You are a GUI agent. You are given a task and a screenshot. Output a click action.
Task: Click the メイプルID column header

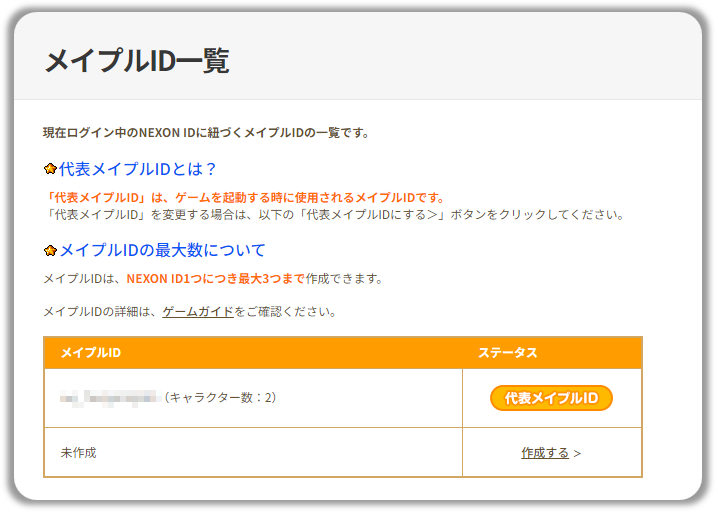click(x=91, y=353)
